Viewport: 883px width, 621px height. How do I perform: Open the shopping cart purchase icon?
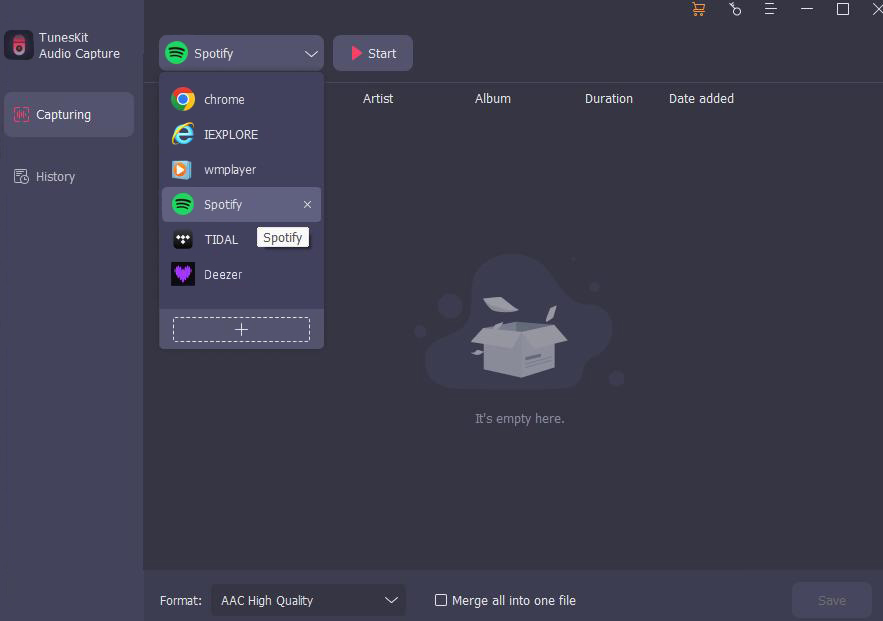click(x=698, y=9)
